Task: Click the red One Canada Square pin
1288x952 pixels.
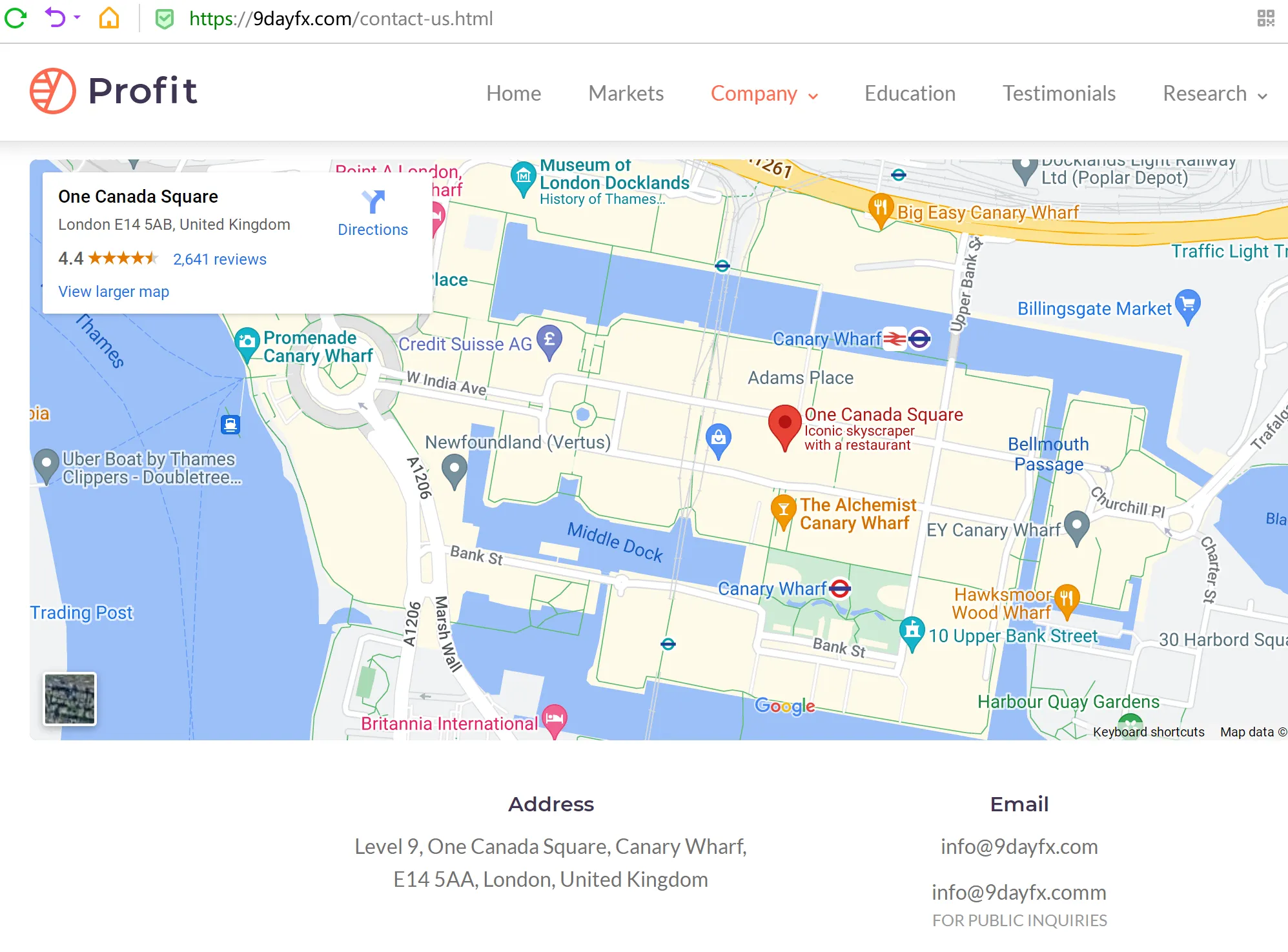Action: pos(784,427)
